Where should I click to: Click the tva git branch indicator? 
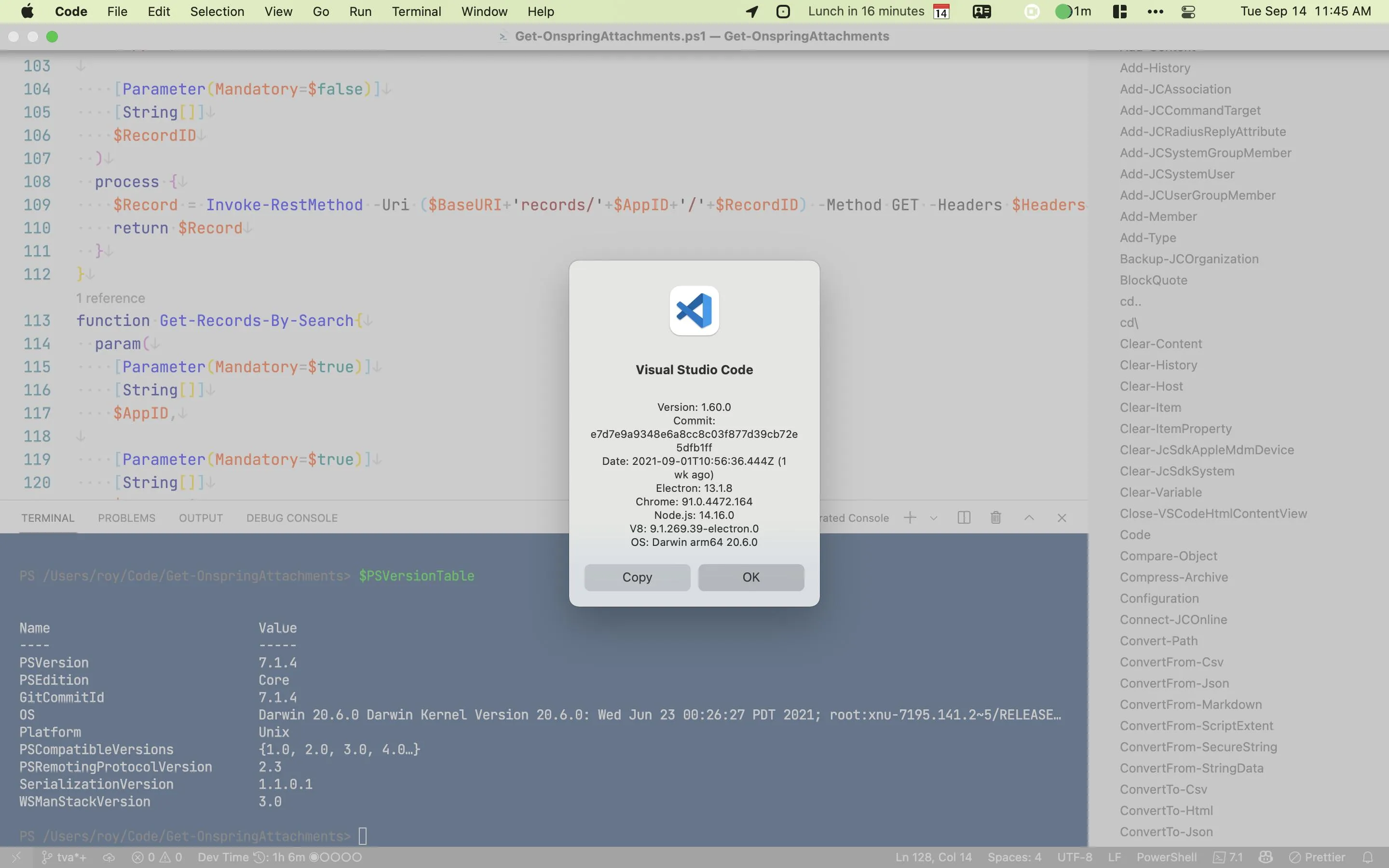64,857
